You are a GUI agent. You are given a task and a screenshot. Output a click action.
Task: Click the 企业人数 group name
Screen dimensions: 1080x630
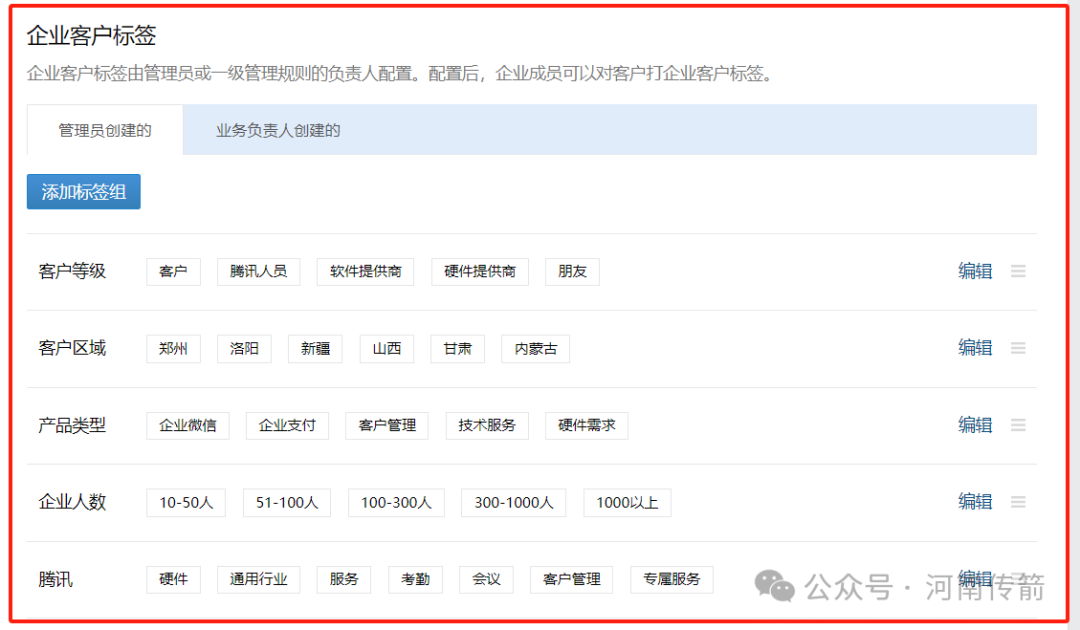(x=72, y=502)
